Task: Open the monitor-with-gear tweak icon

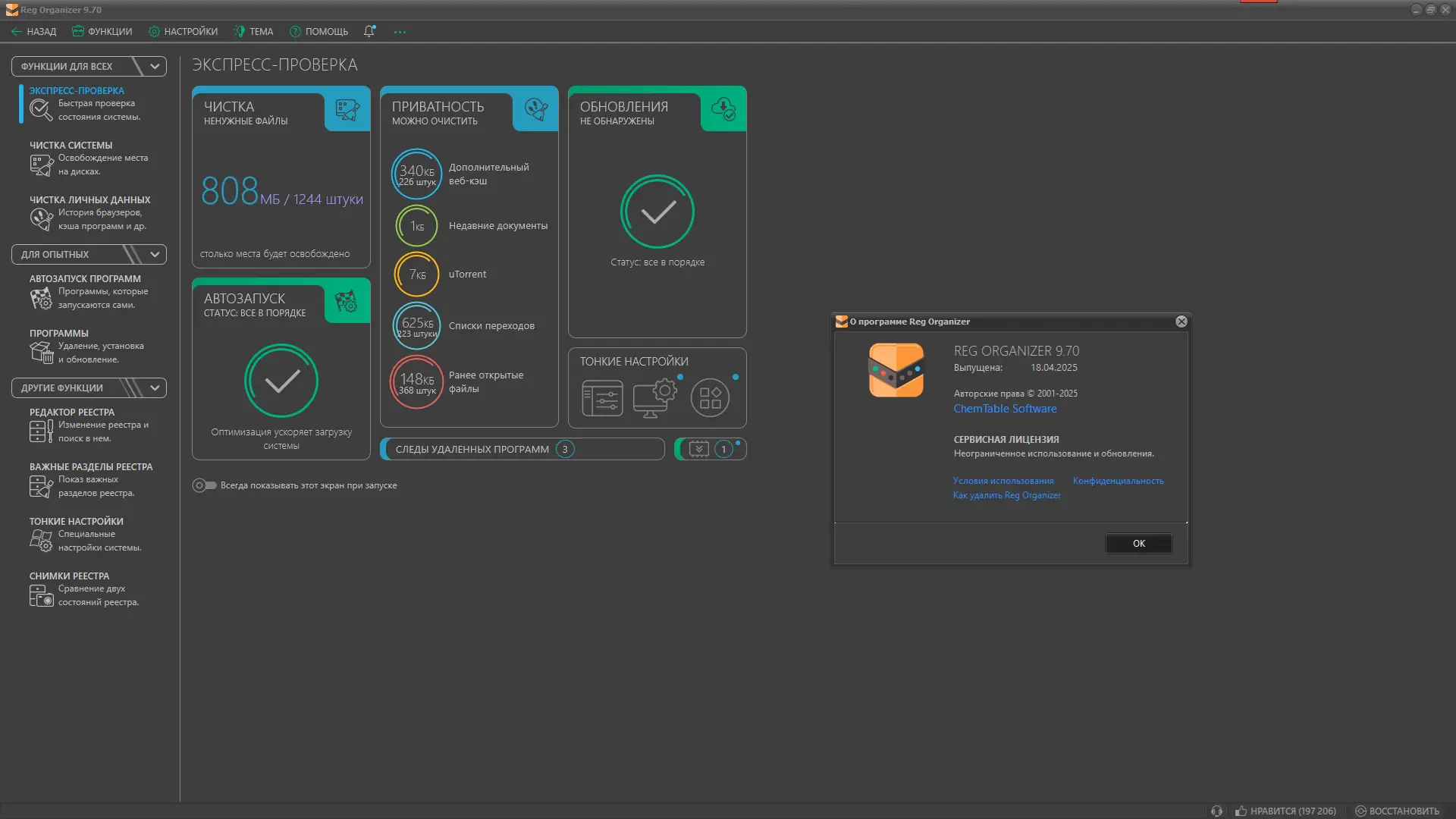Action: point(654,397)
